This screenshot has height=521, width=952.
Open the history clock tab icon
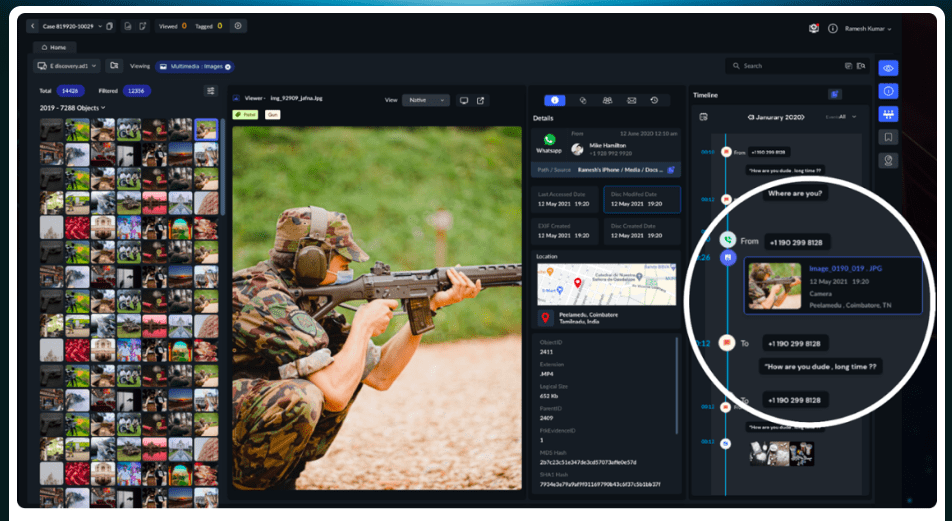click(655, 100)
